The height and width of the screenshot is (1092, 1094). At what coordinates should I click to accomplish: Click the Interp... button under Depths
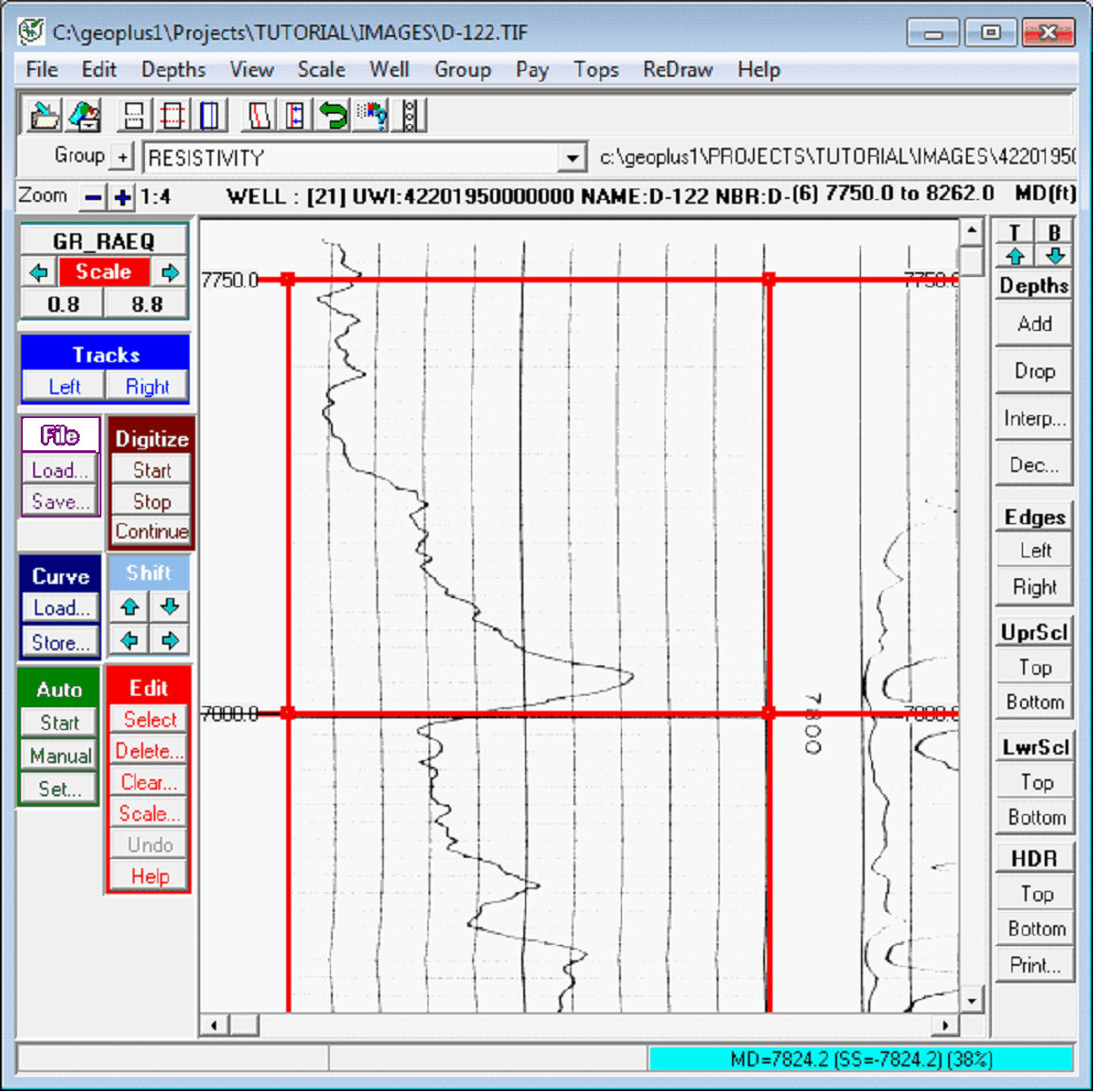click(x=1034, y=418)
